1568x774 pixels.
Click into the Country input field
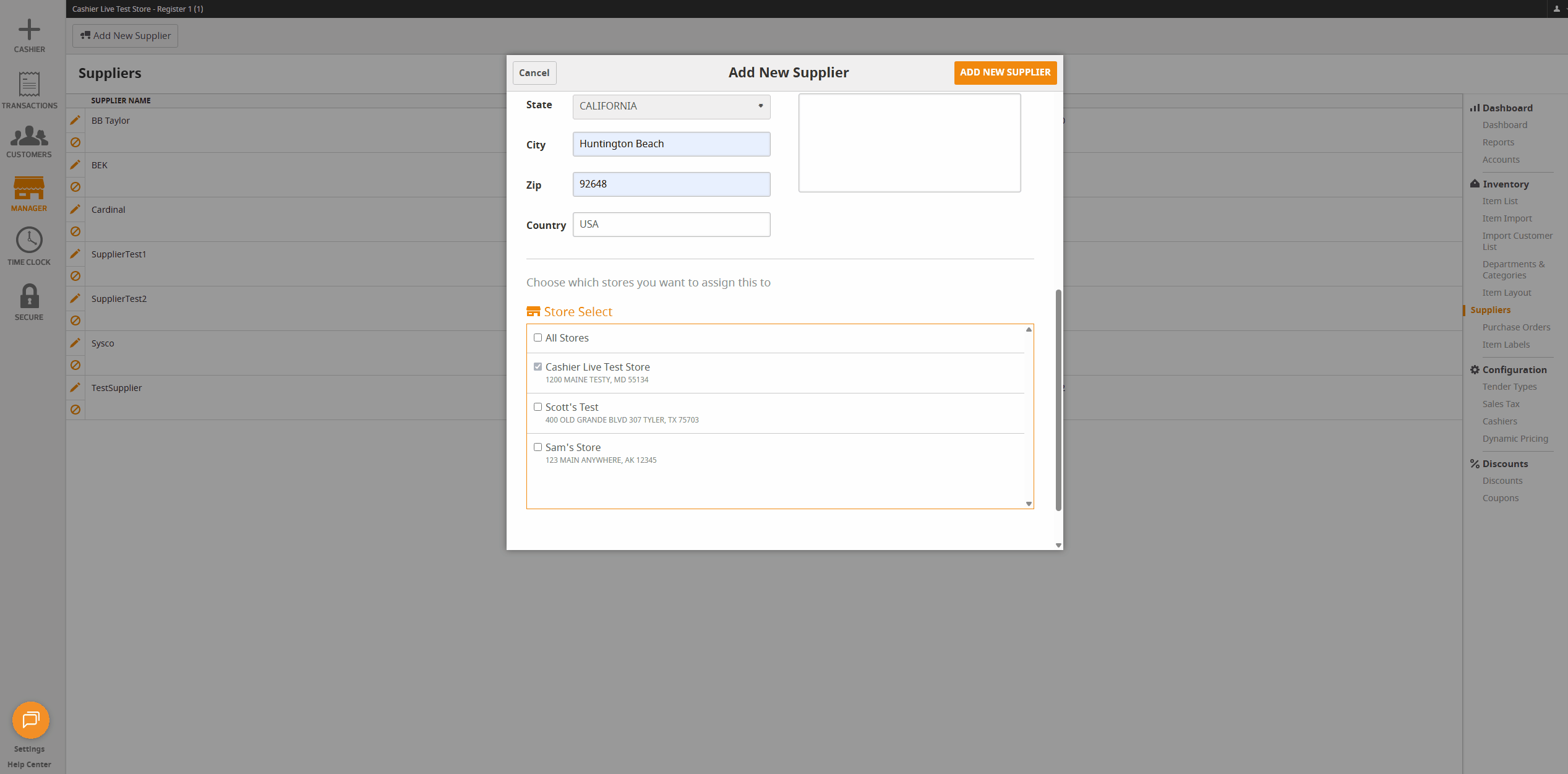671,225
